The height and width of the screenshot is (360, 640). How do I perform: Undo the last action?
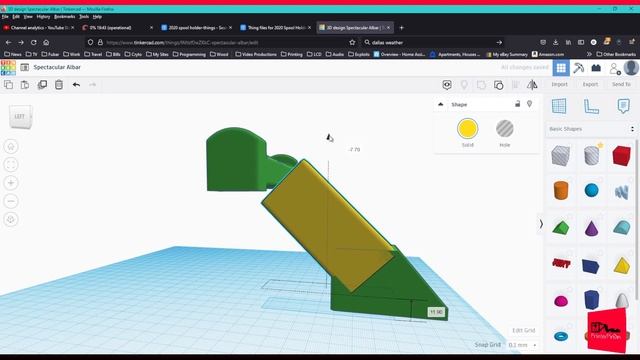tap(76, 84)
